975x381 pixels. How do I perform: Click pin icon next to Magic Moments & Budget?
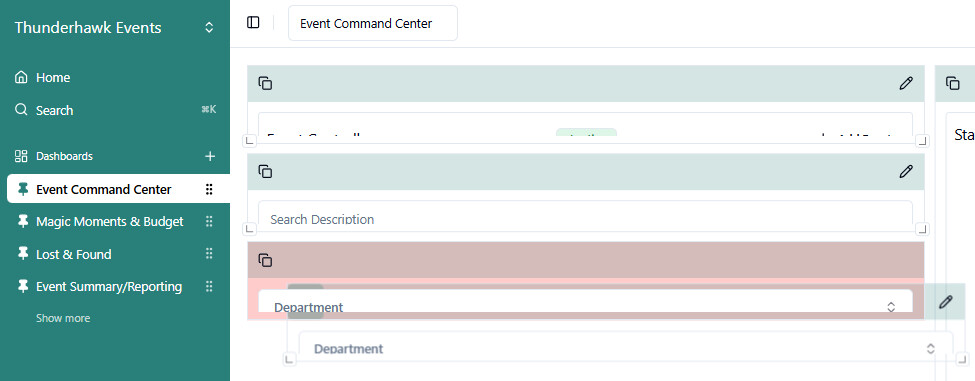pyautogui.click(x=23, y=221)
